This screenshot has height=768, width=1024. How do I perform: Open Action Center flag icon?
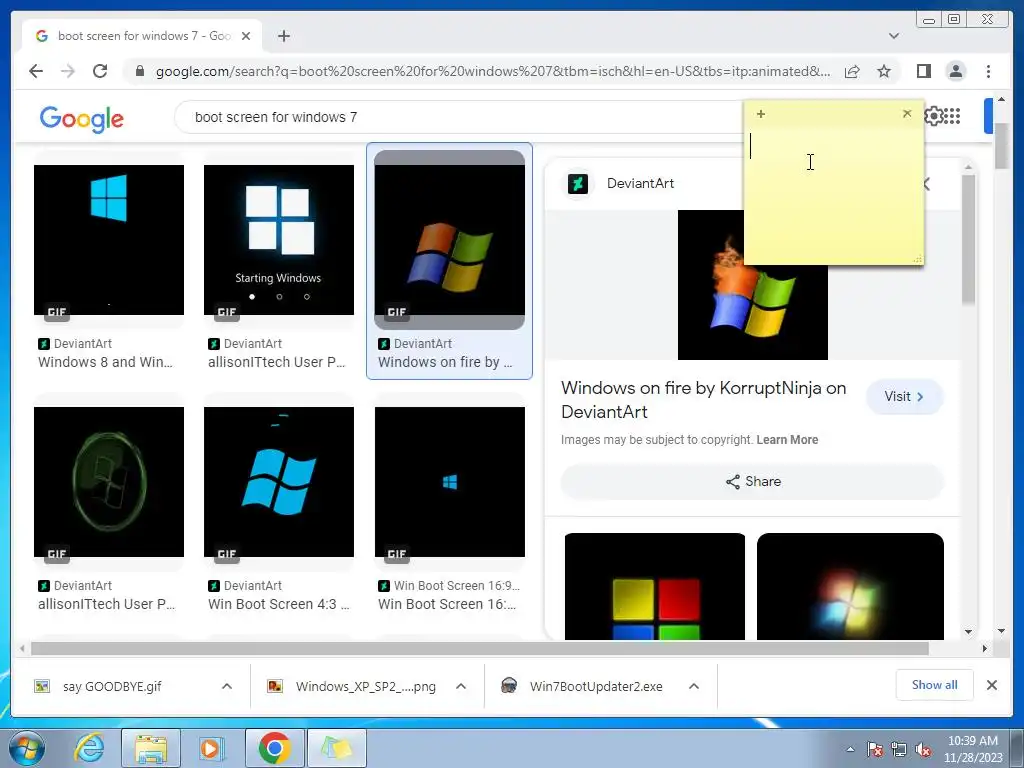(x=875, y=750)
